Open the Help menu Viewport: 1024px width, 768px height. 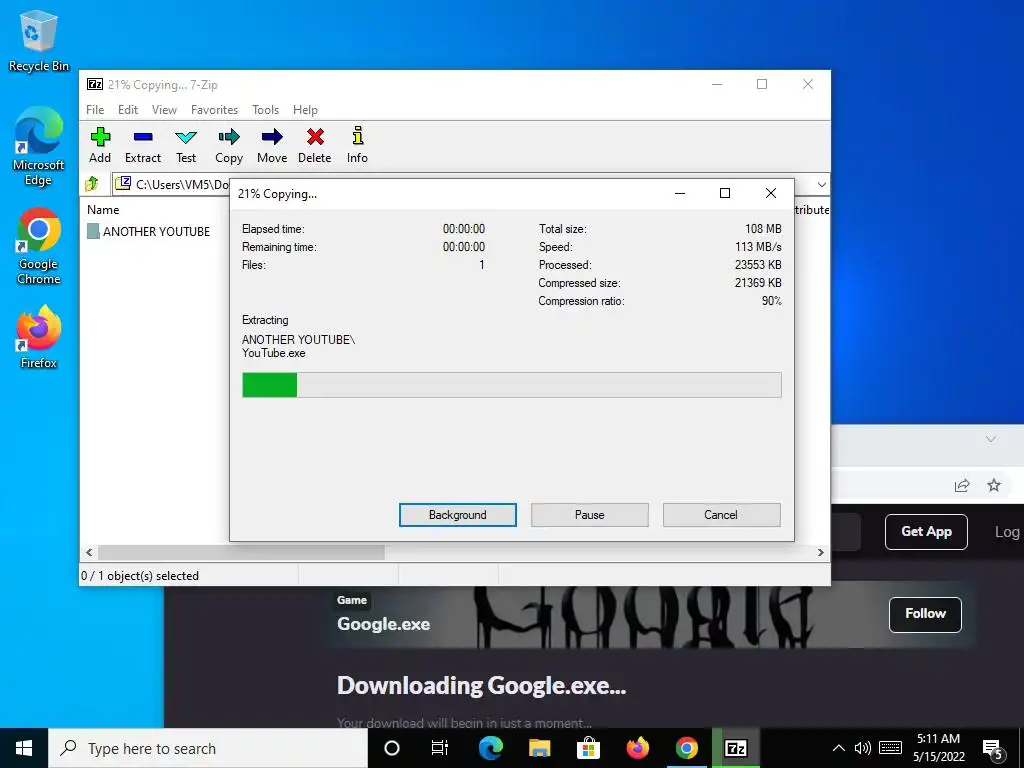[x=305, y=110]
